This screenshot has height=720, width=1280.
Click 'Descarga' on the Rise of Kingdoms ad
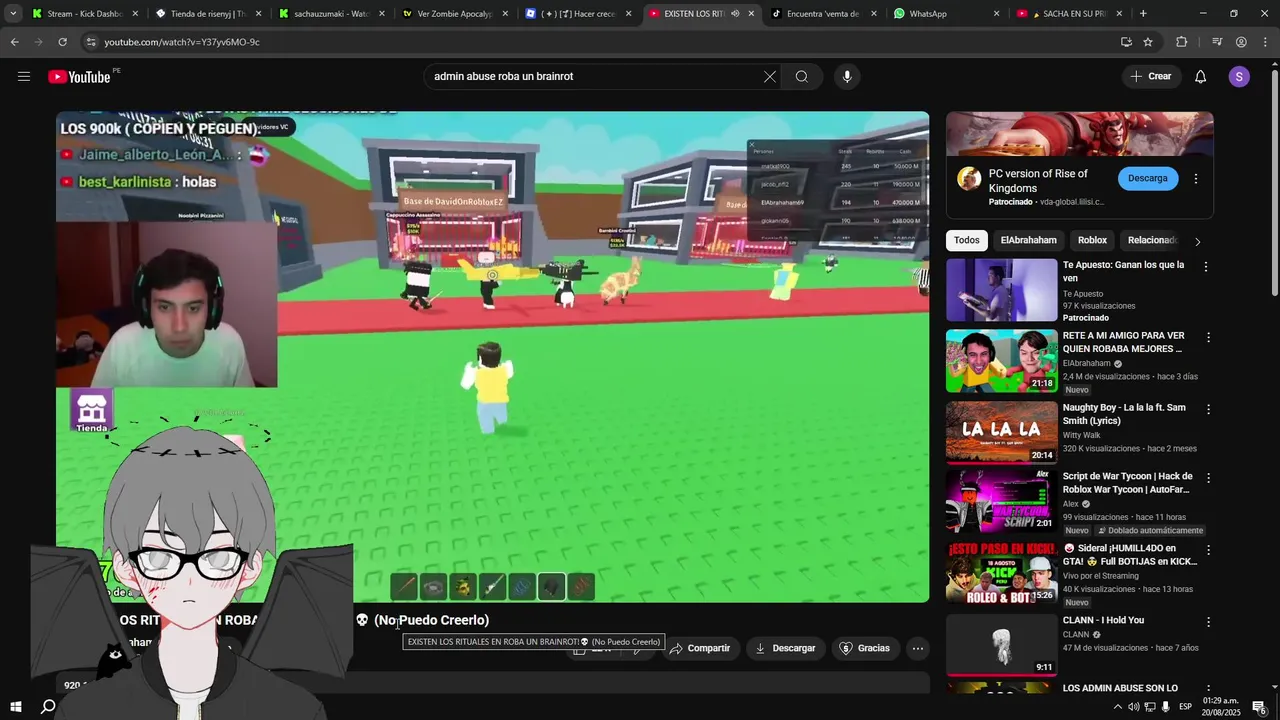tap(1148, 178)
